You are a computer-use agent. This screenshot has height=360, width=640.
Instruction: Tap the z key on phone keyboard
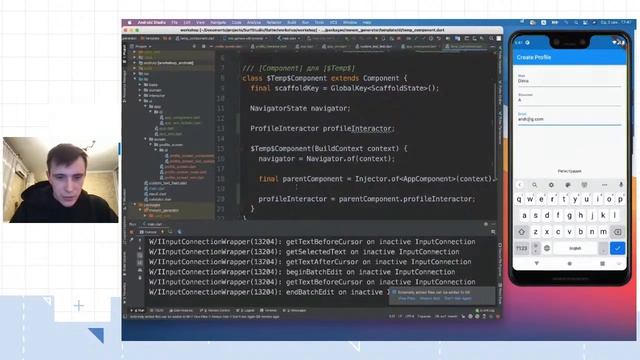click(536, 232)
